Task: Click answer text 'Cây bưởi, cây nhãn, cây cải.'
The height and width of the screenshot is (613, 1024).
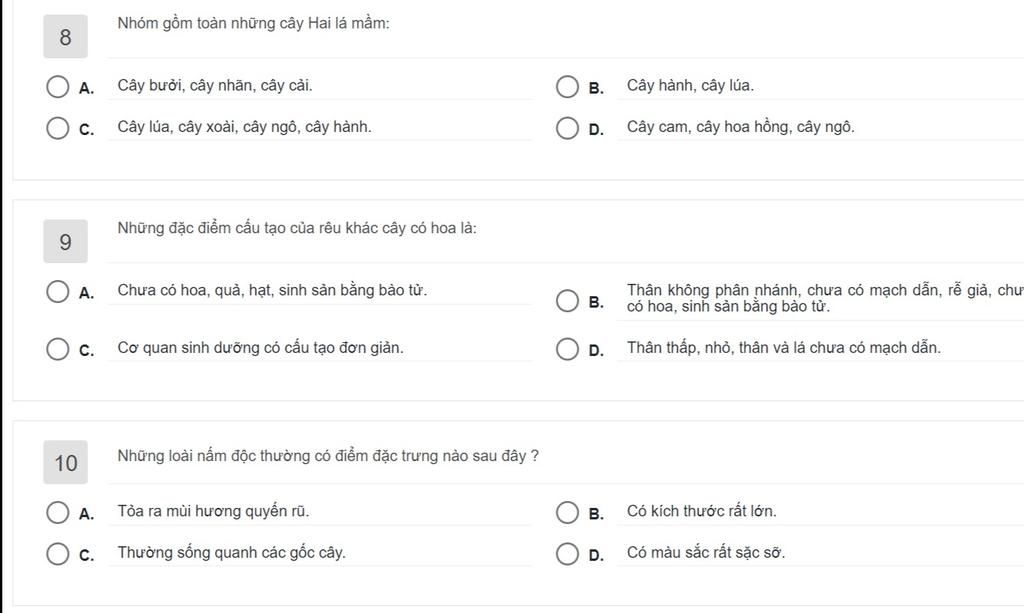Action: click(215, 86)
